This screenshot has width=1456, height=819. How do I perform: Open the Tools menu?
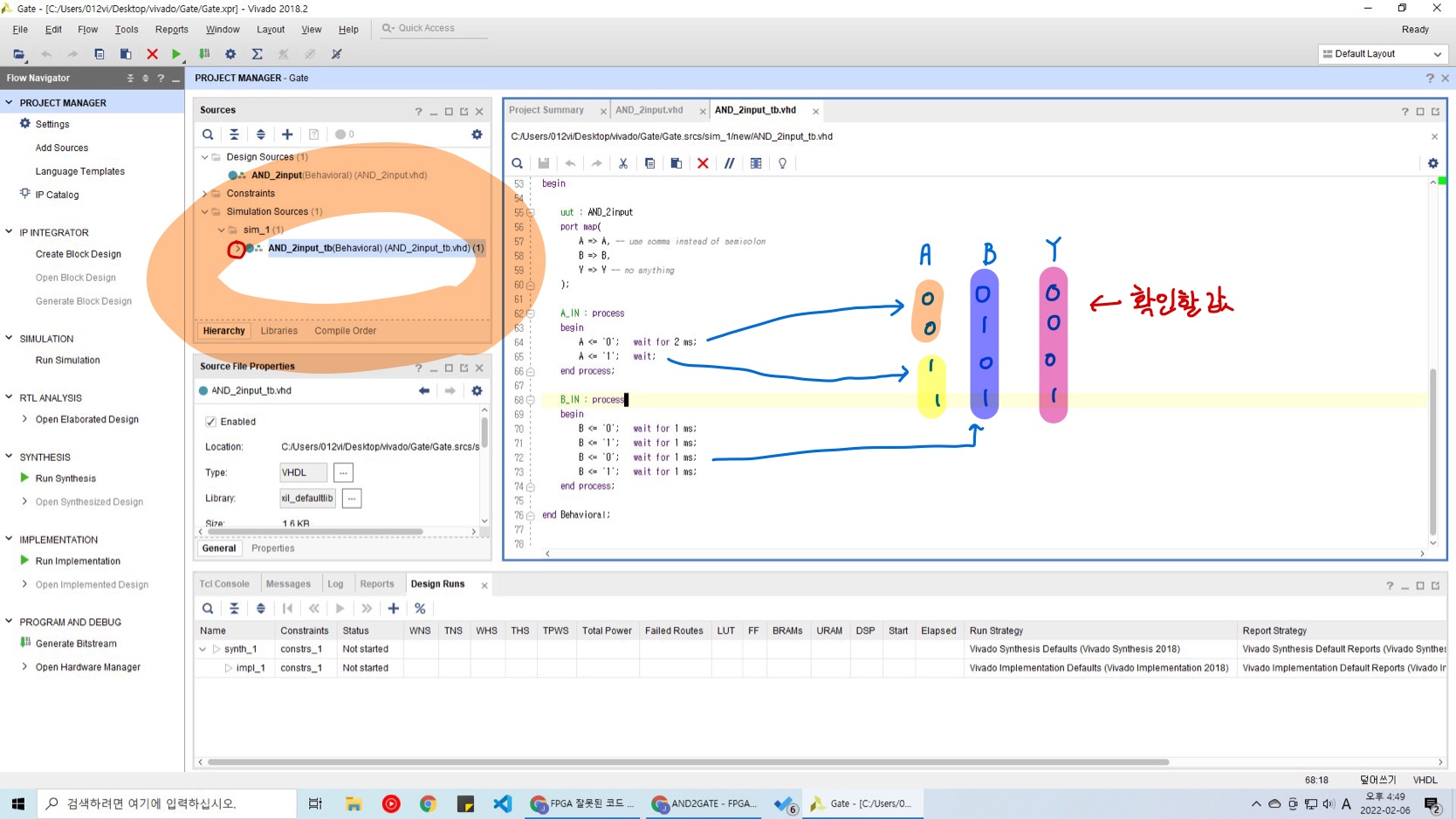pyautogui.click(x=127, y=30)
